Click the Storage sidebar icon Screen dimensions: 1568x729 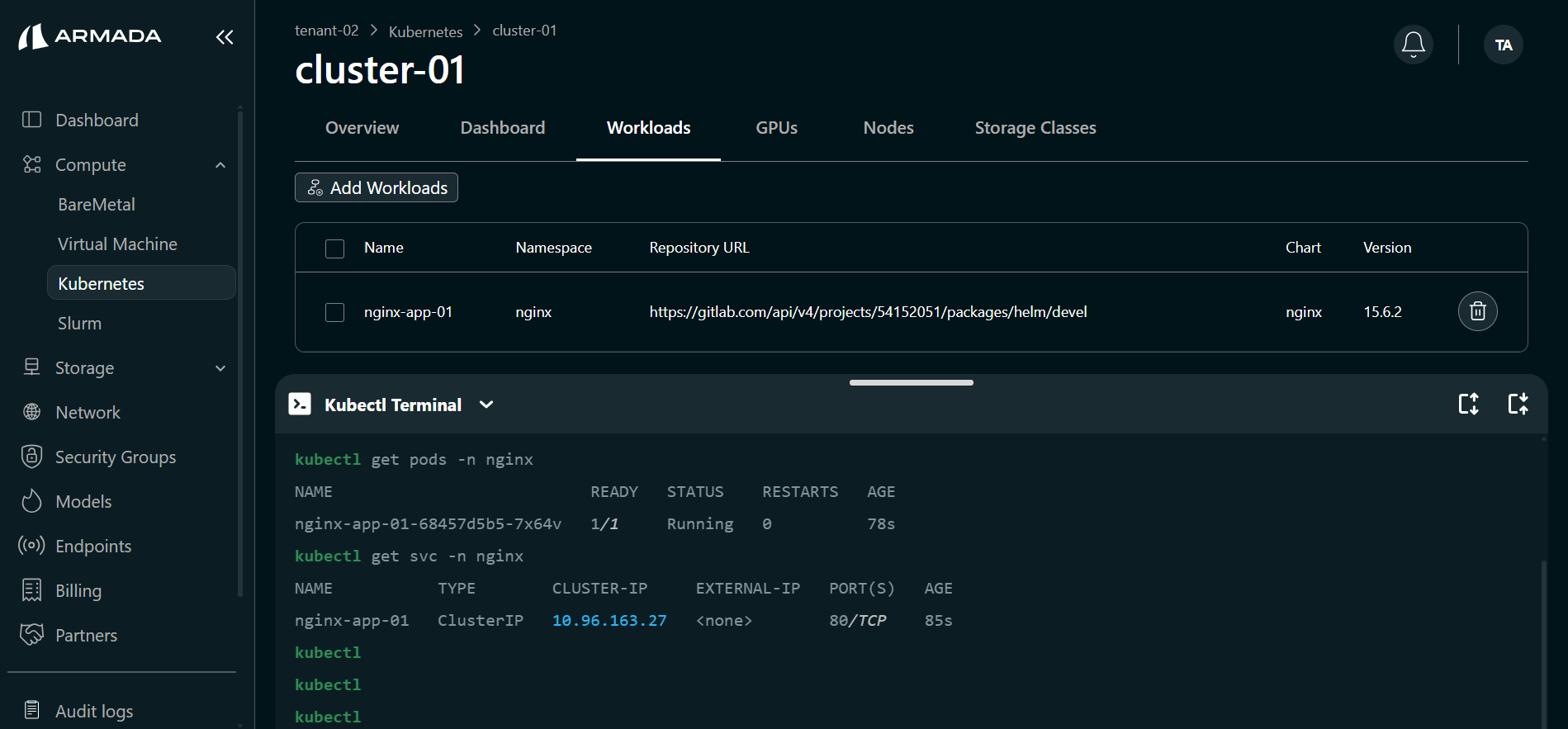31,367
